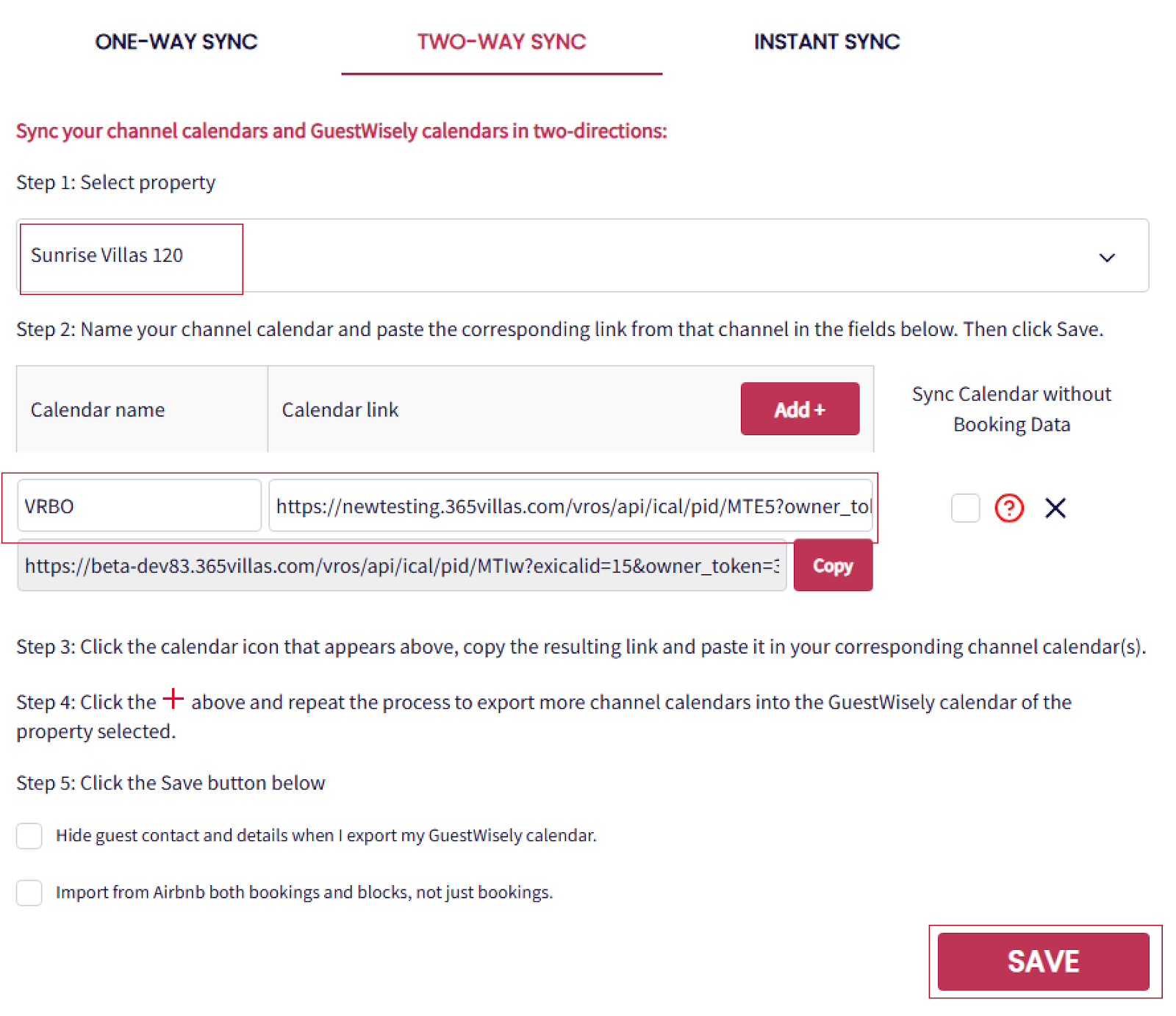Click the red plus icon in Step 4
1176x1016 pixels.
173,698
